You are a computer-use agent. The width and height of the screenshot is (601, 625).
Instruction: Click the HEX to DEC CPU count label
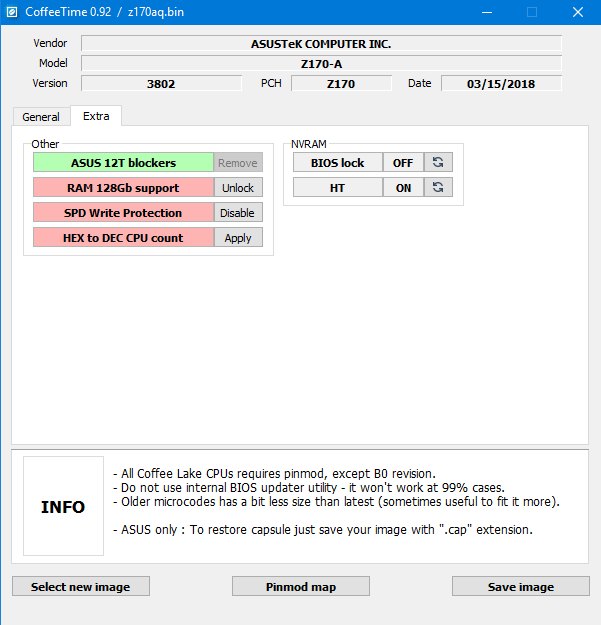point(124,238)
